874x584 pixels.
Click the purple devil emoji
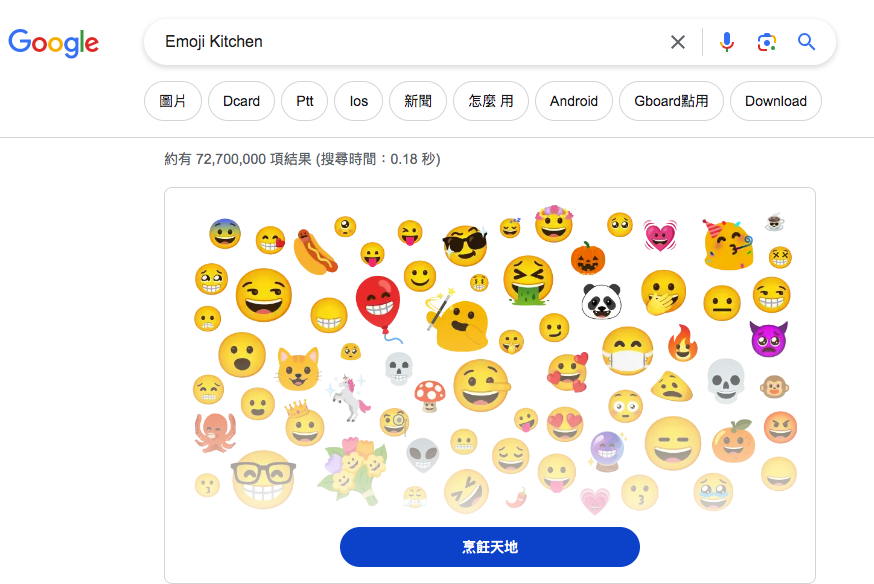[x=769, y=338]
